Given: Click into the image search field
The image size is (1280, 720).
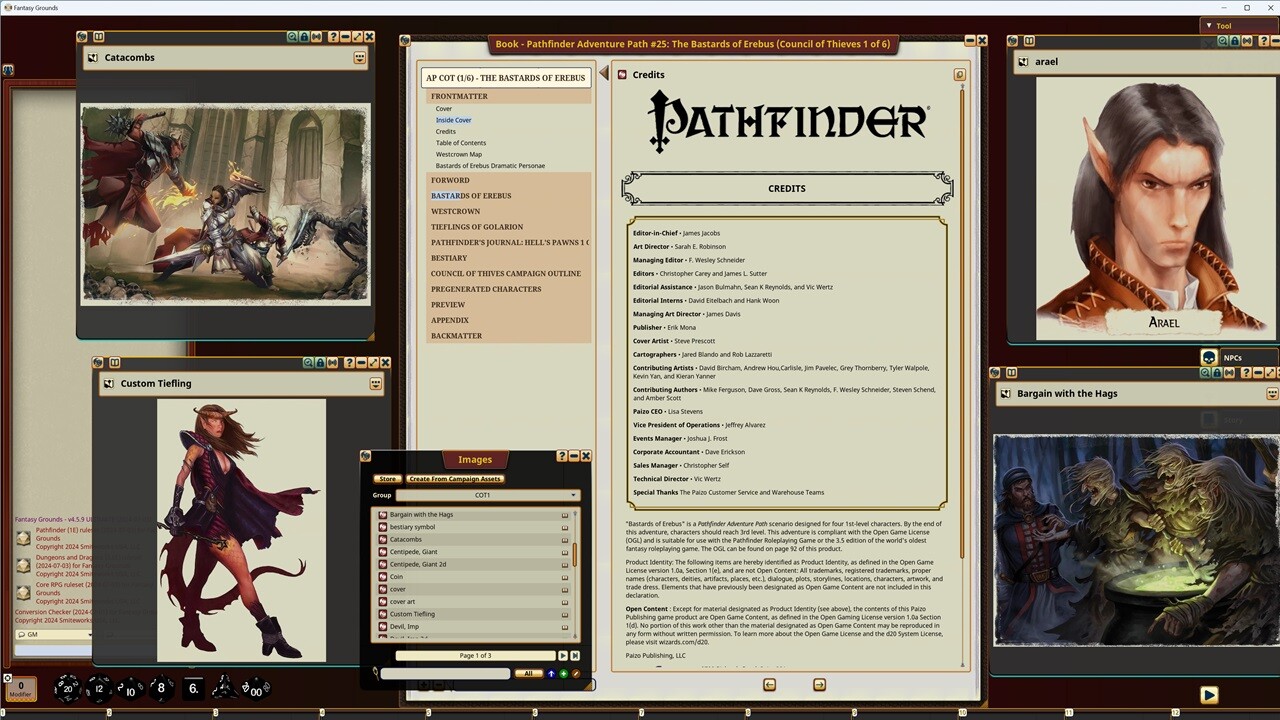Looking at the screenshot, I should [x=445, y=673].
